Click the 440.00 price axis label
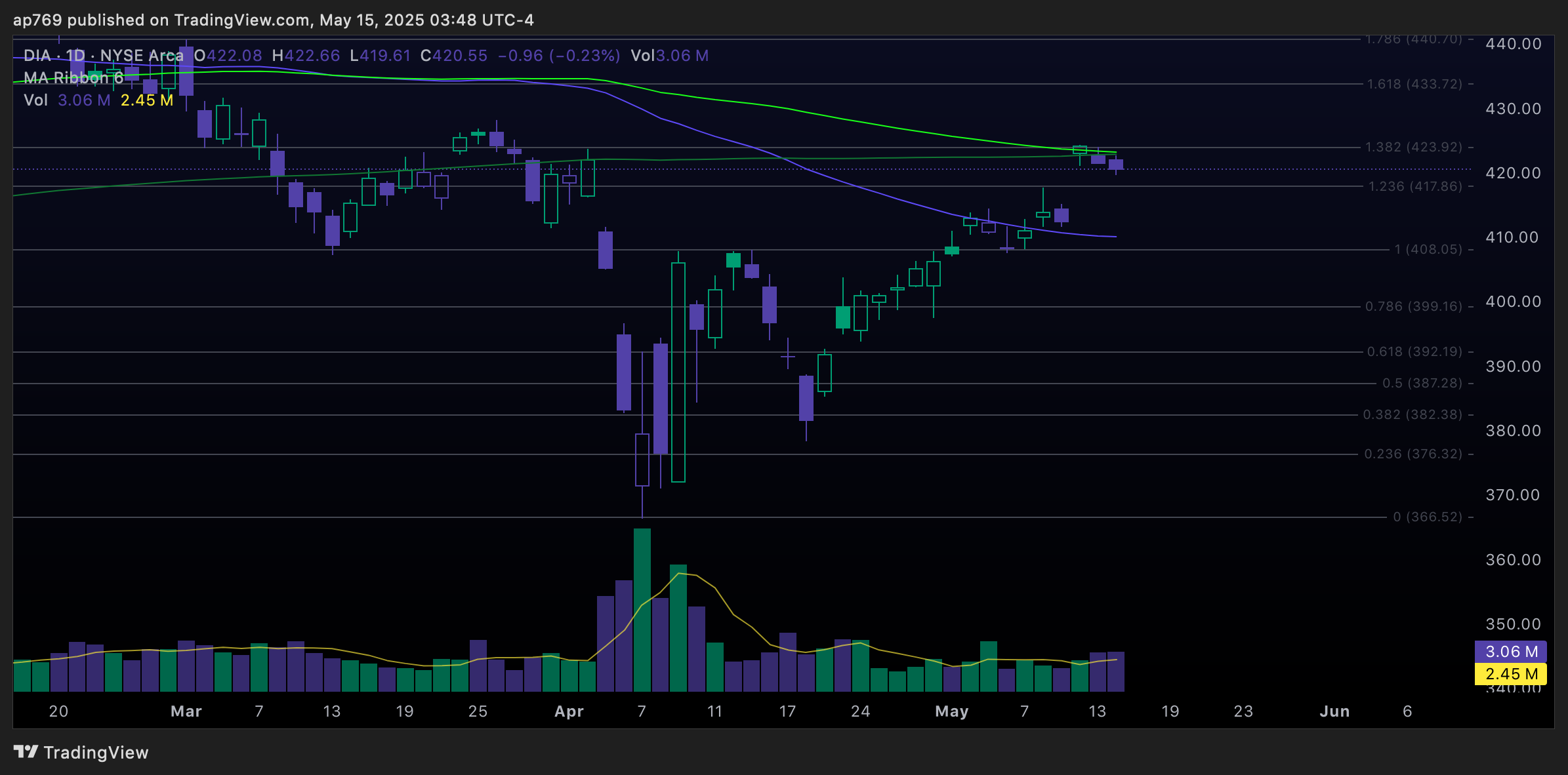1568x775 pixels. (x=1514, y=44)
